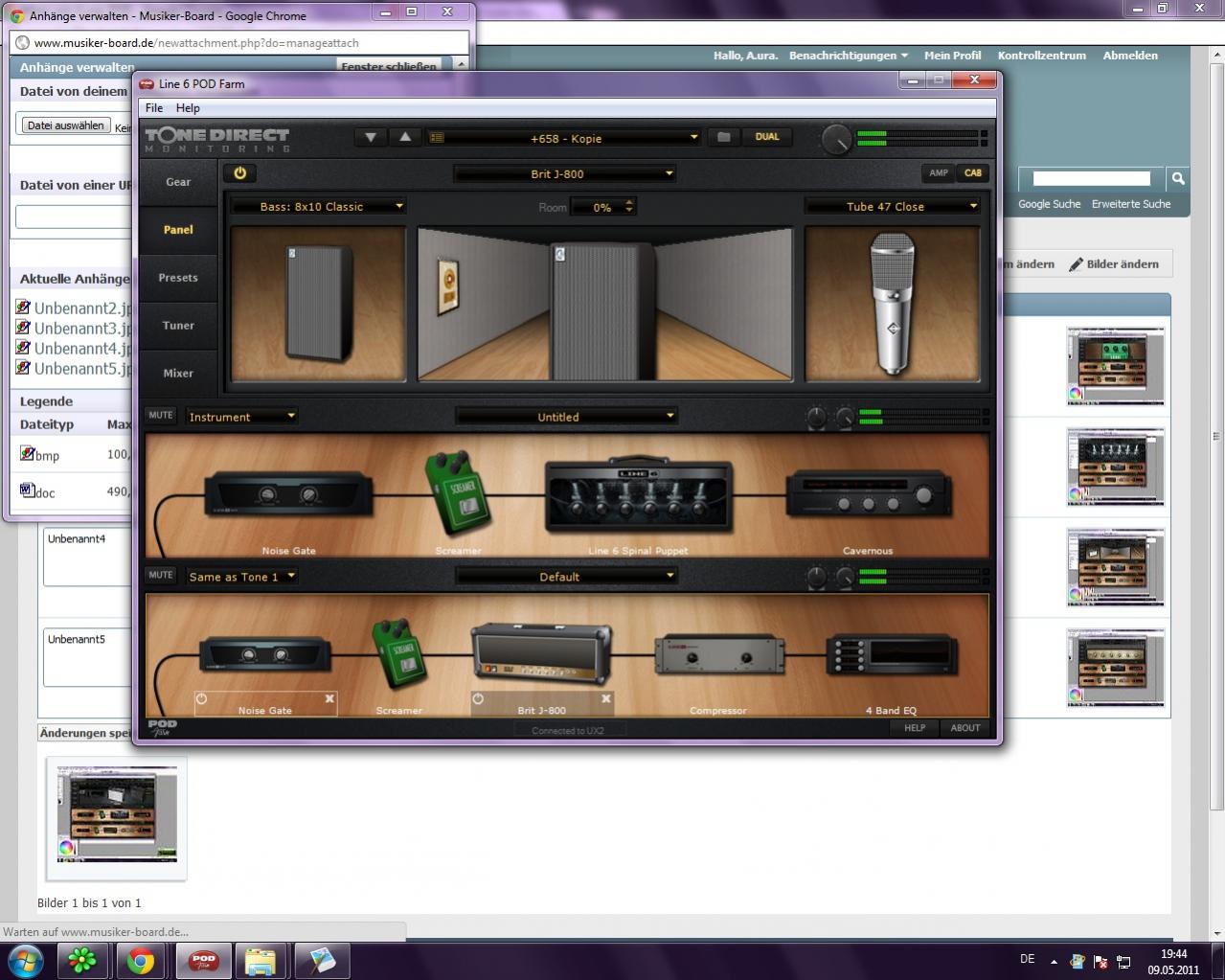Open the File menu in POD Farm
The width and height of the screenshot is (1225, 980).
(154, 108)
